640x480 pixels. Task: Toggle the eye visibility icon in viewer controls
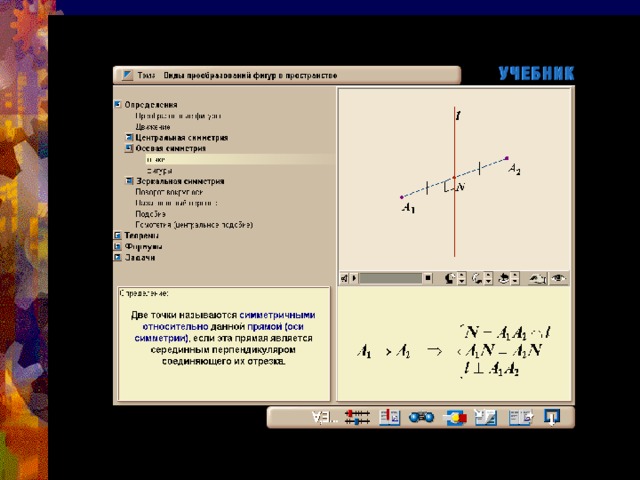coord(558,278)
